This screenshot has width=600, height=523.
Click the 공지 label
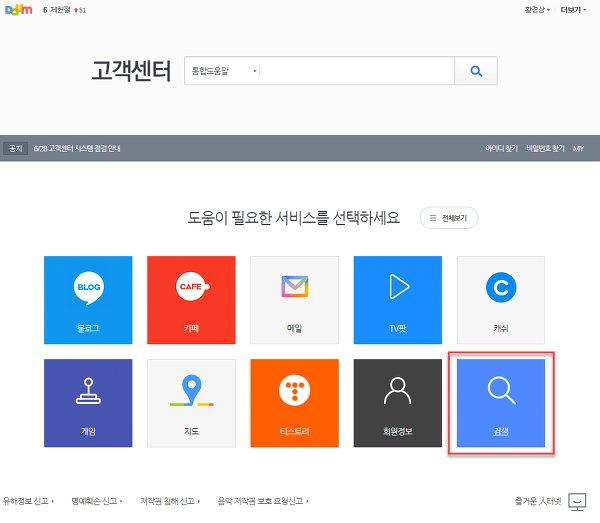tap(16, 148)
